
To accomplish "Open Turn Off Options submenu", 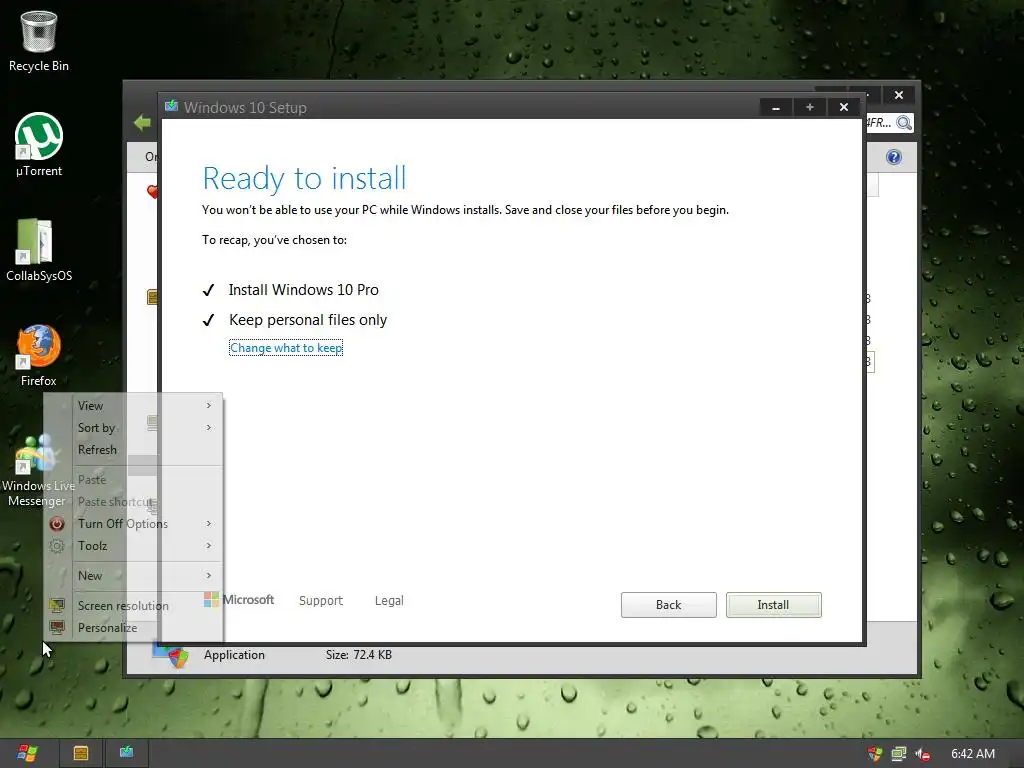I will (134, 524).
